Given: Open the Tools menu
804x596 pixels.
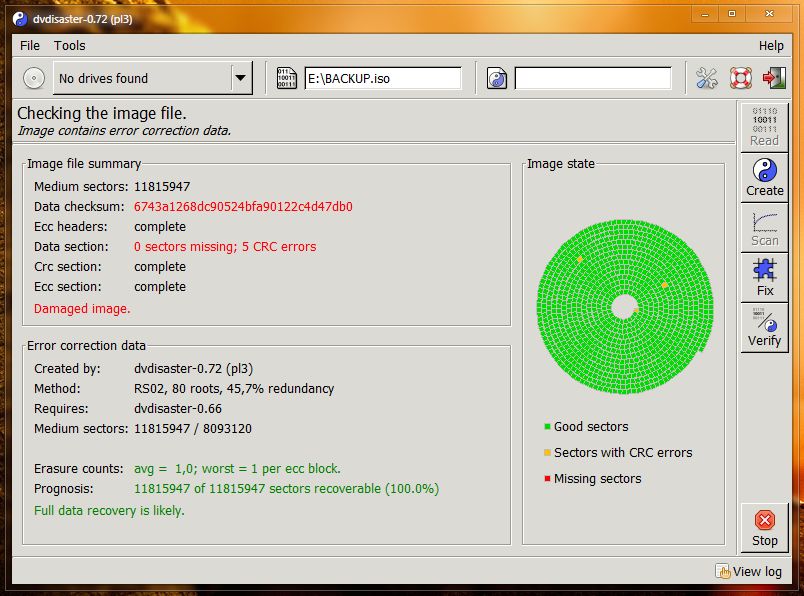Looking at the screenshot, I should click(70, 46).
